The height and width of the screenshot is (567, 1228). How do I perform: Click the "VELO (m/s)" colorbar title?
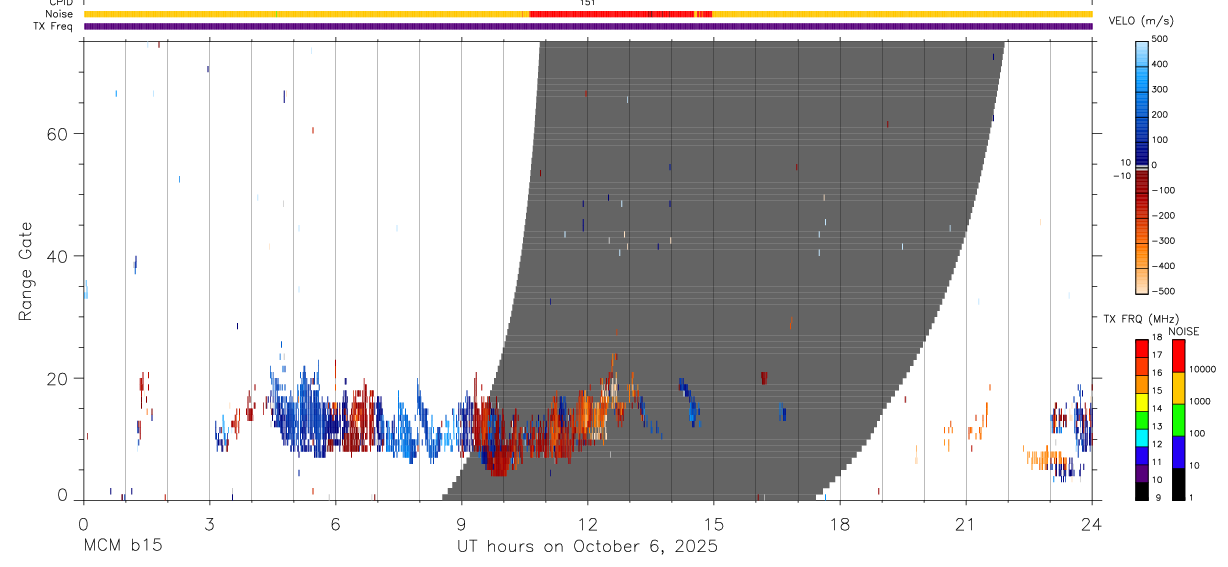[1143, 21]
